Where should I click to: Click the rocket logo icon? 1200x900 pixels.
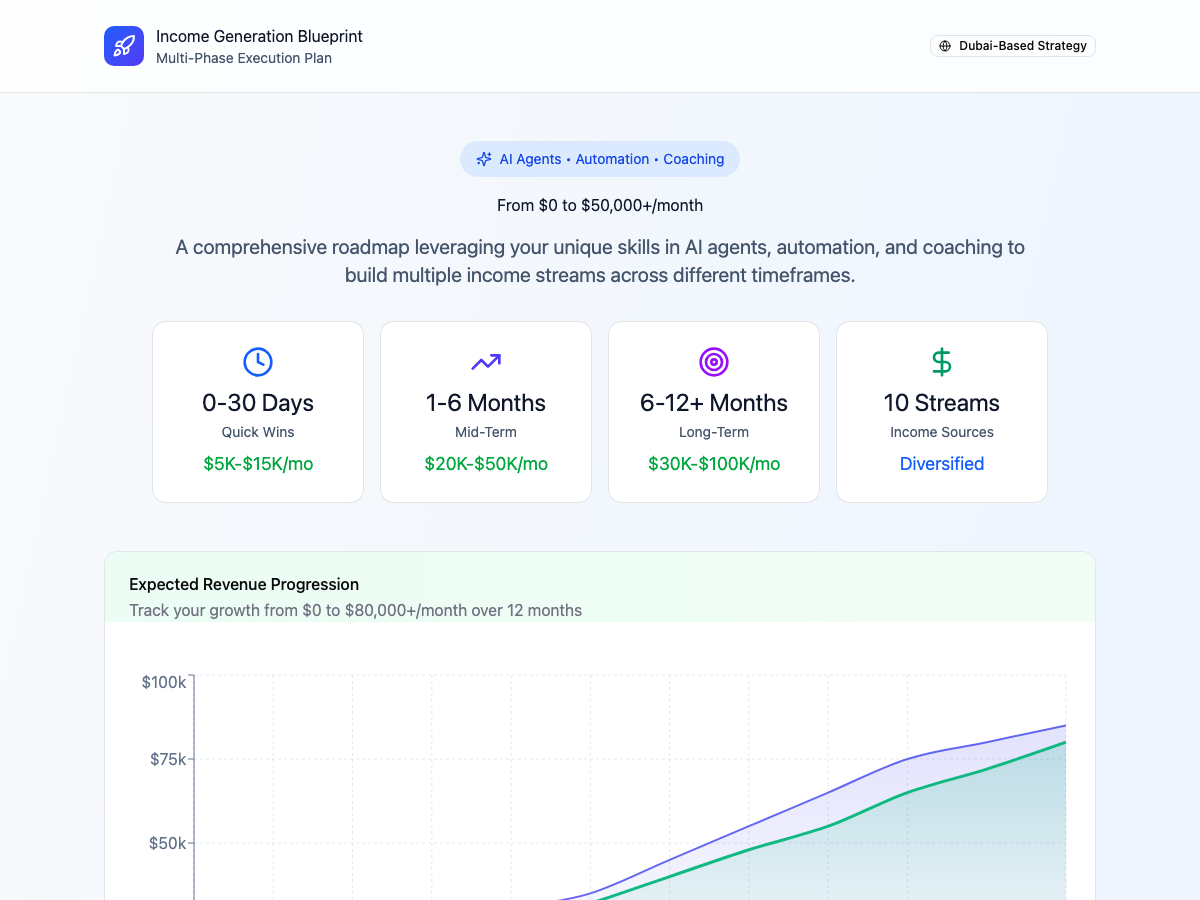click(x=124, y=46)
